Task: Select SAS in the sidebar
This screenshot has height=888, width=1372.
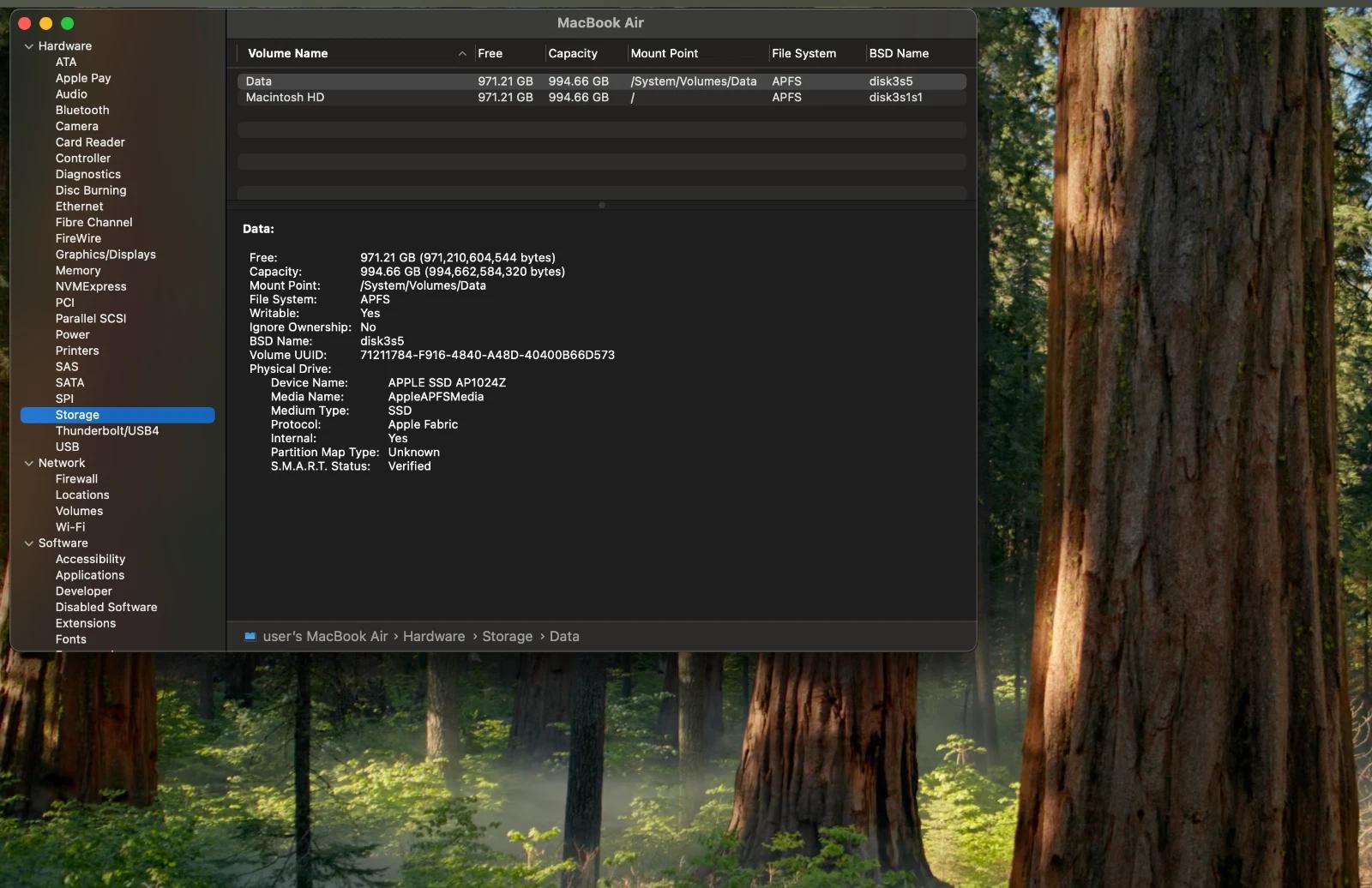Action: click(x=67, y=367)
